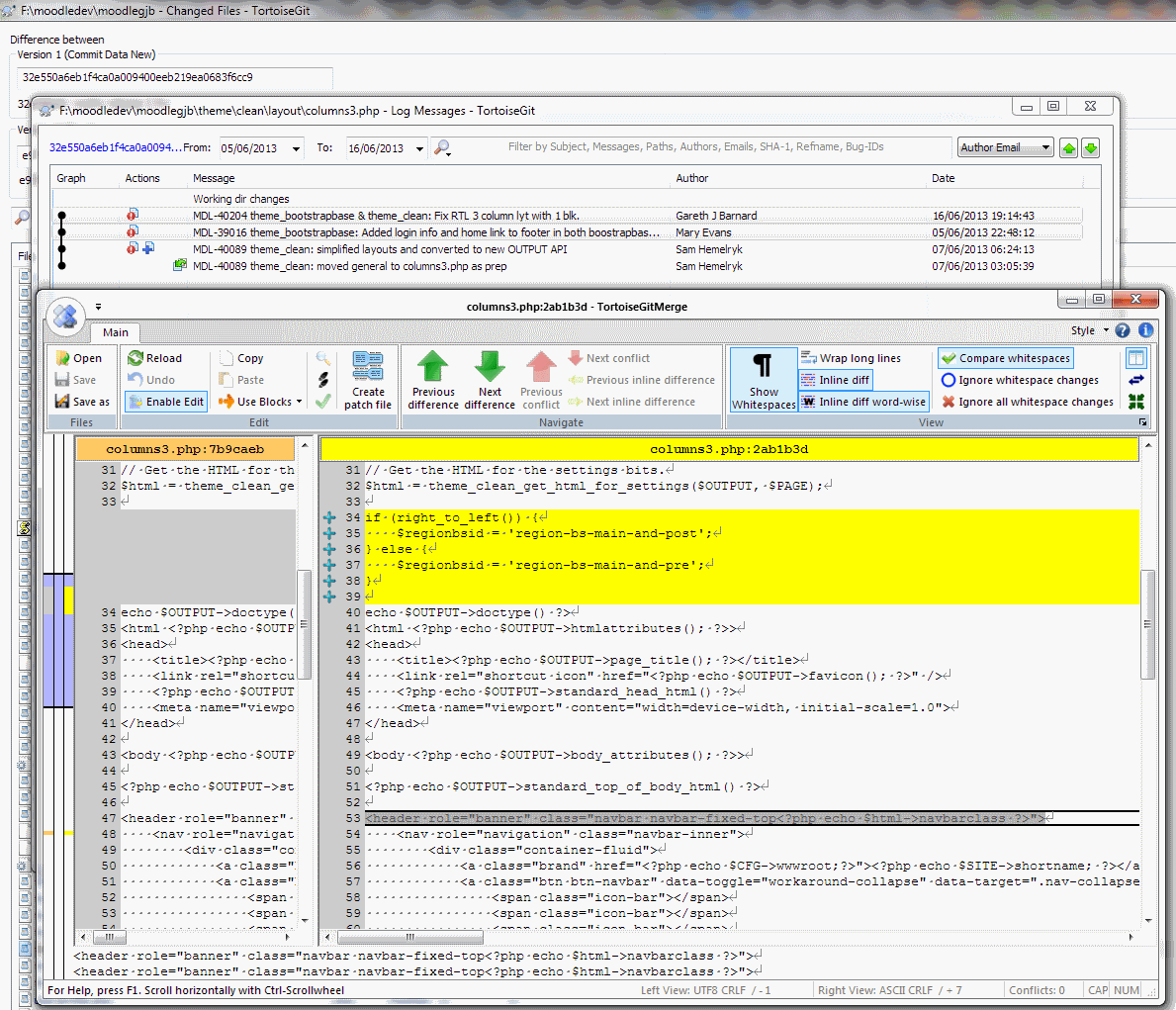This screenshot has width=1176, height=1010.
Task: Open the blue question mark Help icon
Action: click(x=1123, y=331)
